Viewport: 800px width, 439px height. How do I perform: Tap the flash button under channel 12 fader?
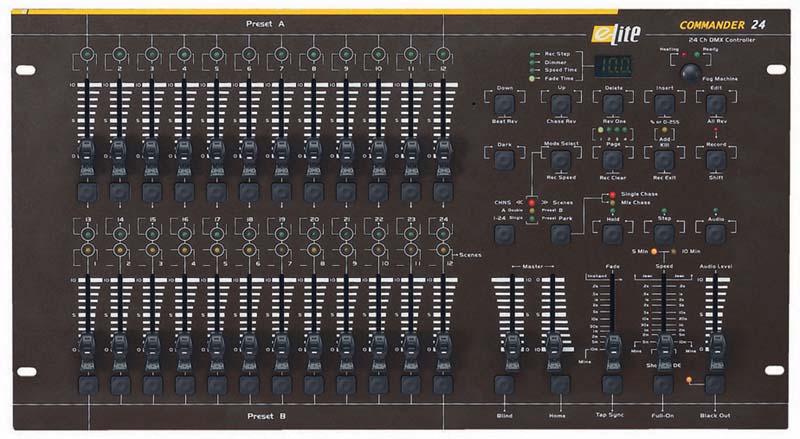click(x=443, y=192)
